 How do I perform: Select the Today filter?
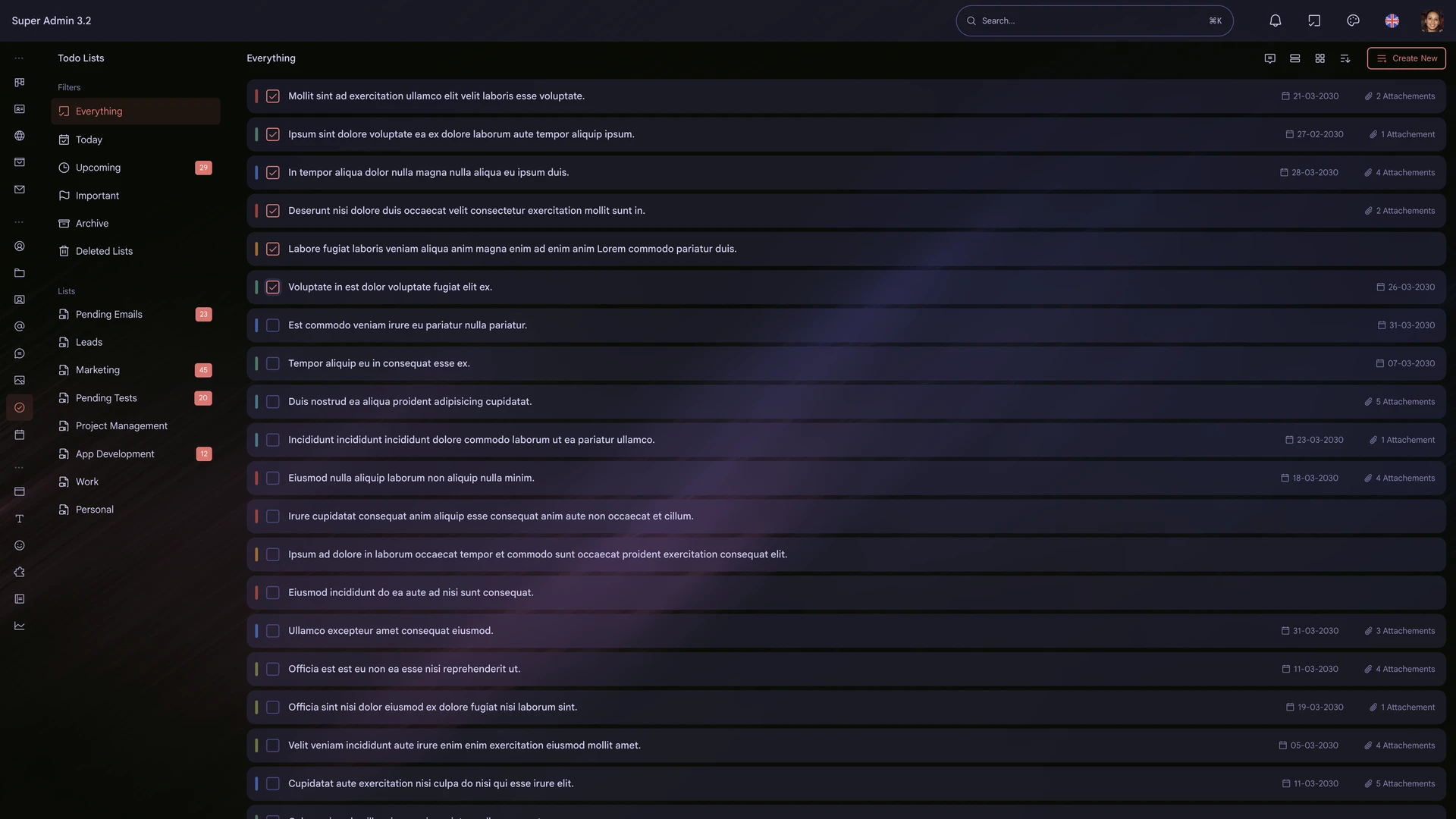point(136,140)
